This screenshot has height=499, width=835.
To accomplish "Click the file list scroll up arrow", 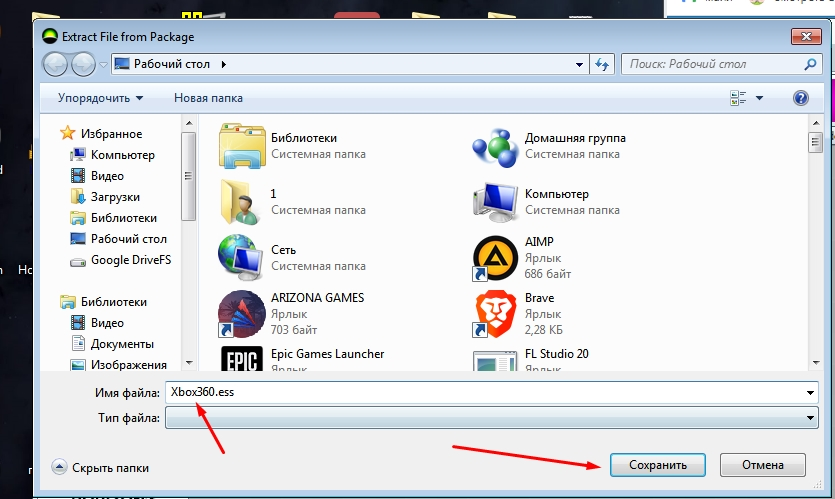I will tap(816, 124).
